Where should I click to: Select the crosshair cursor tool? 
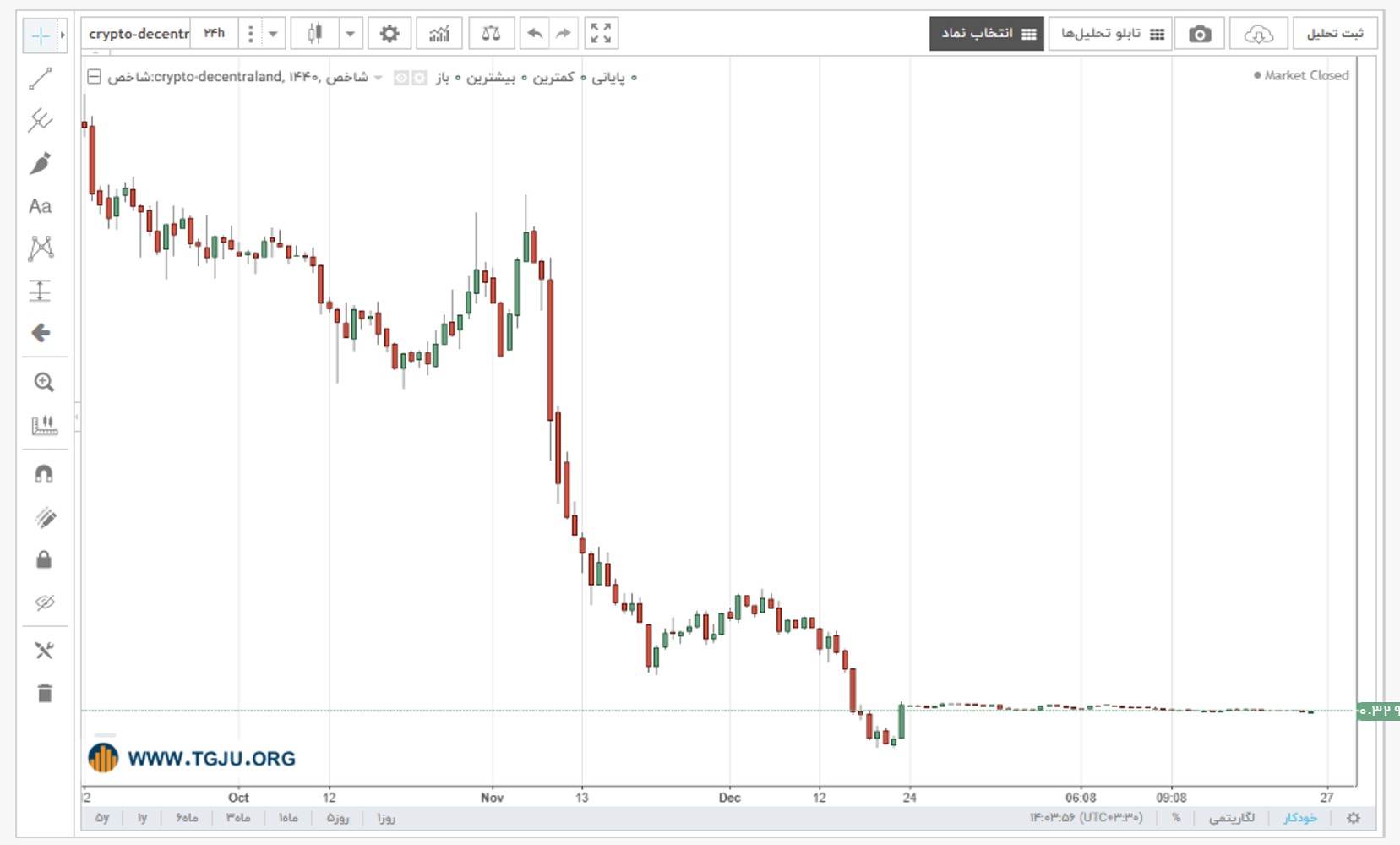coord(40,35)
